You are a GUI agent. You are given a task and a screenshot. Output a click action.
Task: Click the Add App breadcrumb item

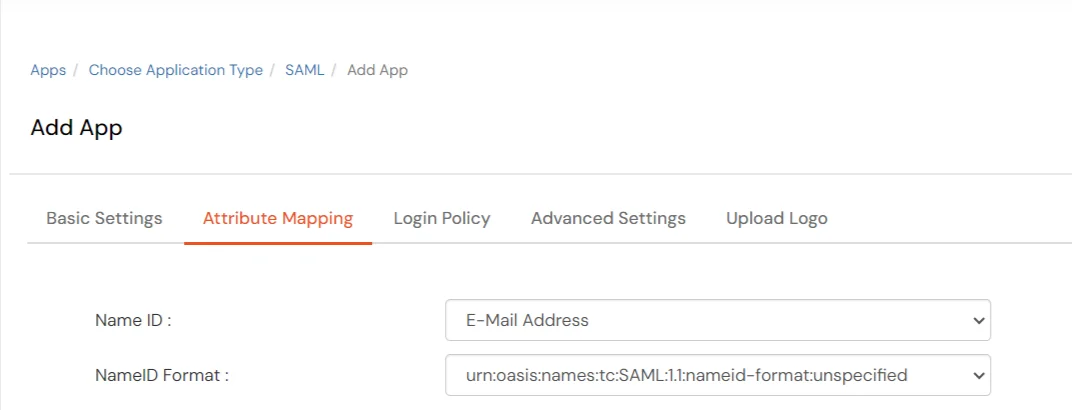coord(377,70)
